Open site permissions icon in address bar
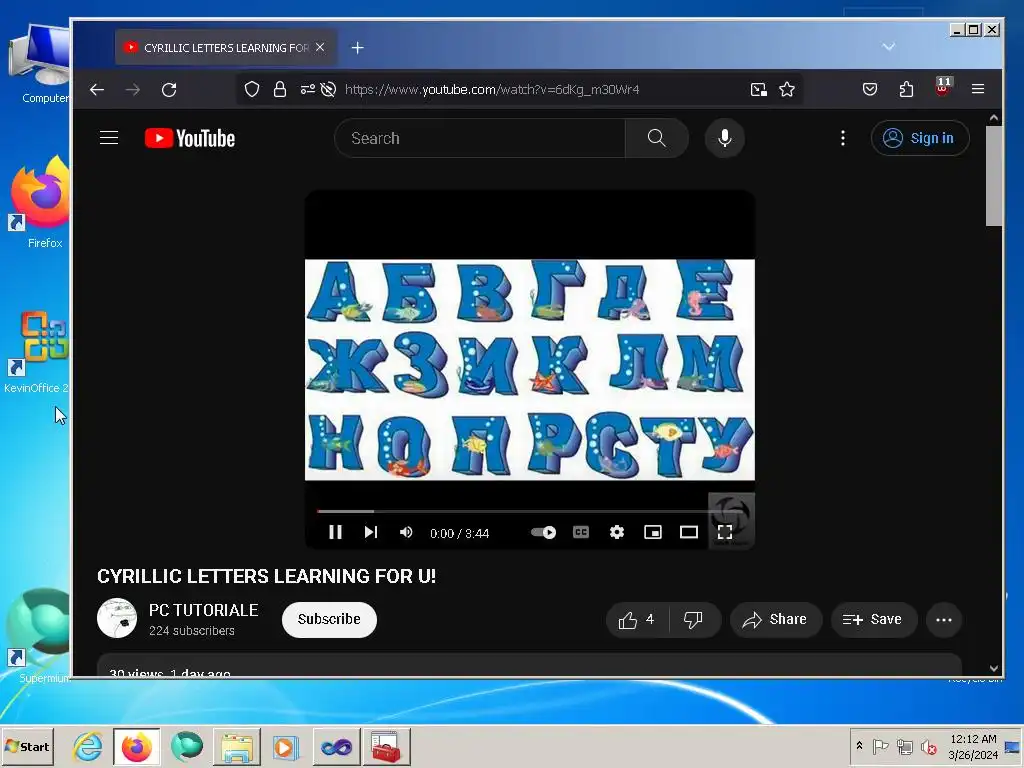Screen dimensions: 1024x768 click(308, 89)
